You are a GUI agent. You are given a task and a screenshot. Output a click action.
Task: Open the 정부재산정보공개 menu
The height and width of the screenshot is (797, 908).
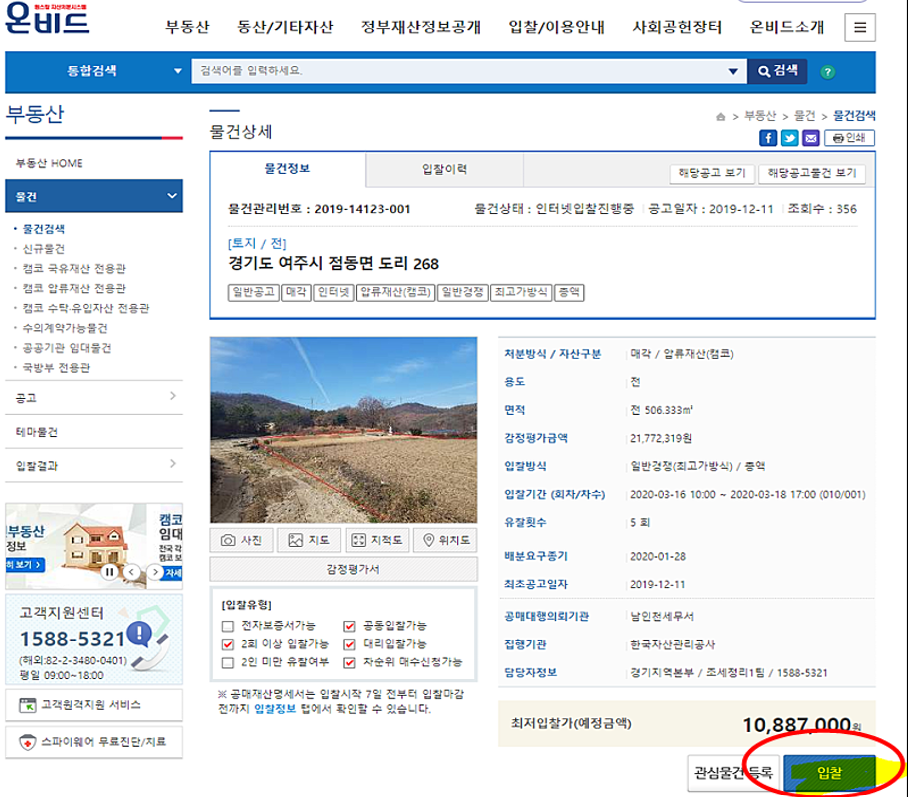click(x=418, y=27)
